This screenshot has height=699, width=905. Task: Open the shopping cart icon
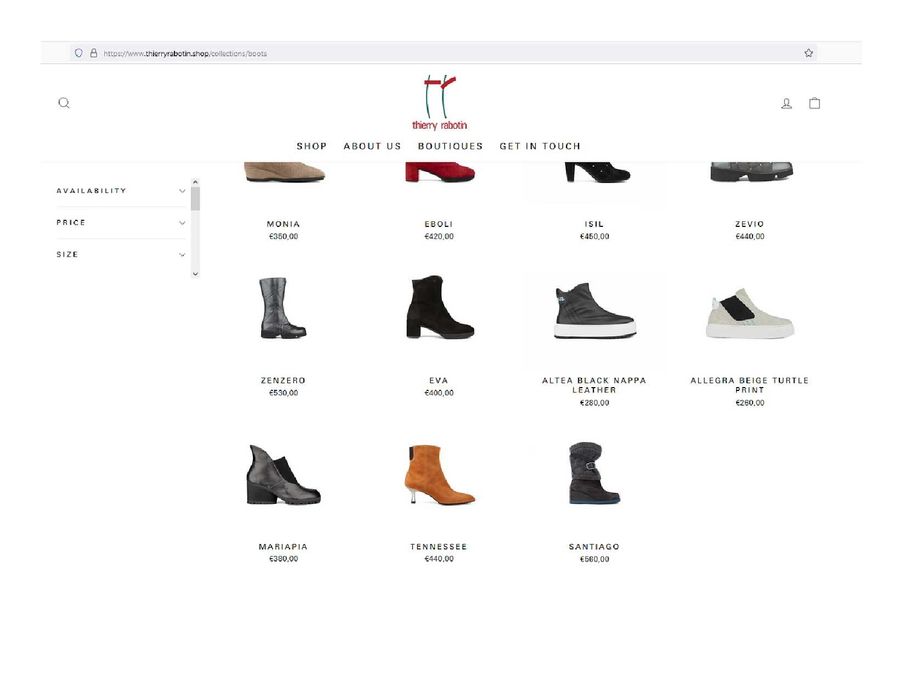point(814,103)
